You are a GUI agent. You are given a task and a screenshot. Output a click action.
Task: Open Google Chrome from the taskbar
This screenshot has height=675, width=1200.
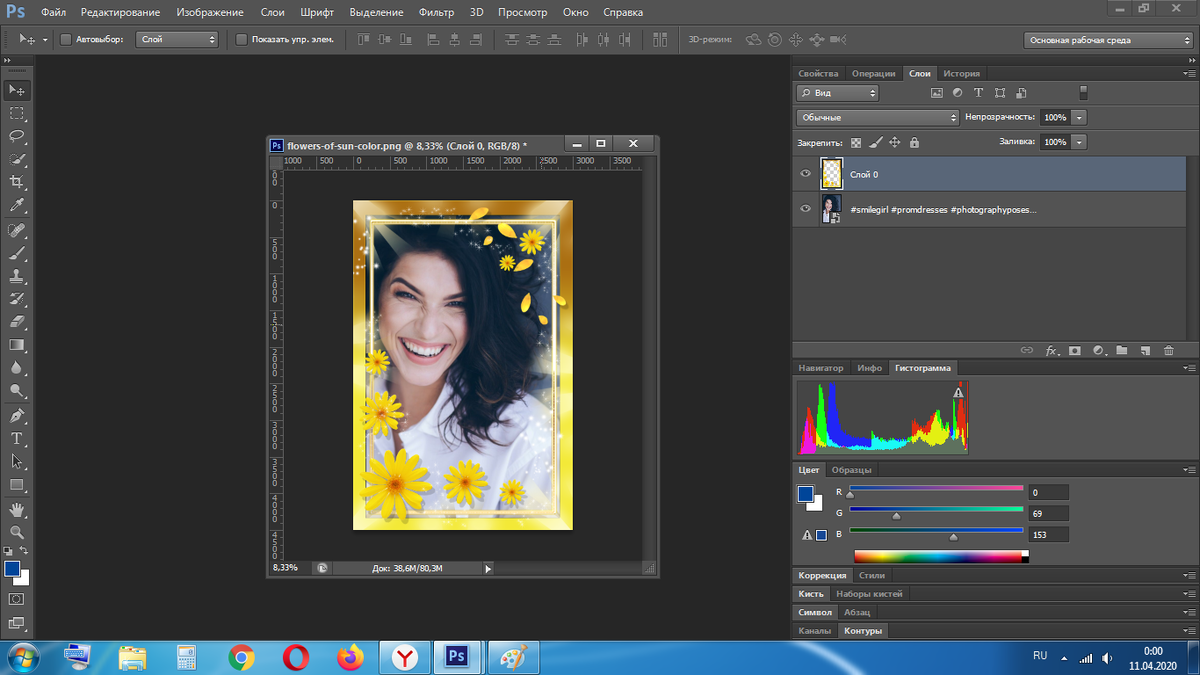241,657
